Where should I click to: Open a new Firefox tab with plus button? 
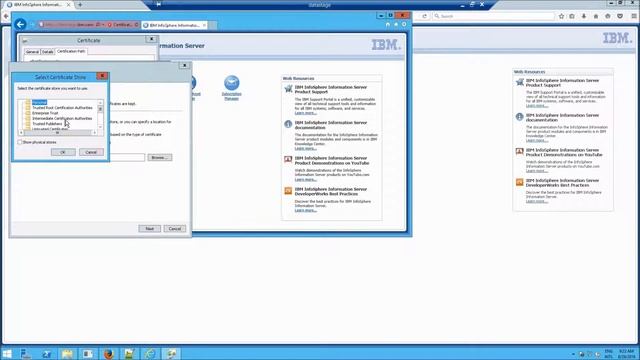point(80,4)
